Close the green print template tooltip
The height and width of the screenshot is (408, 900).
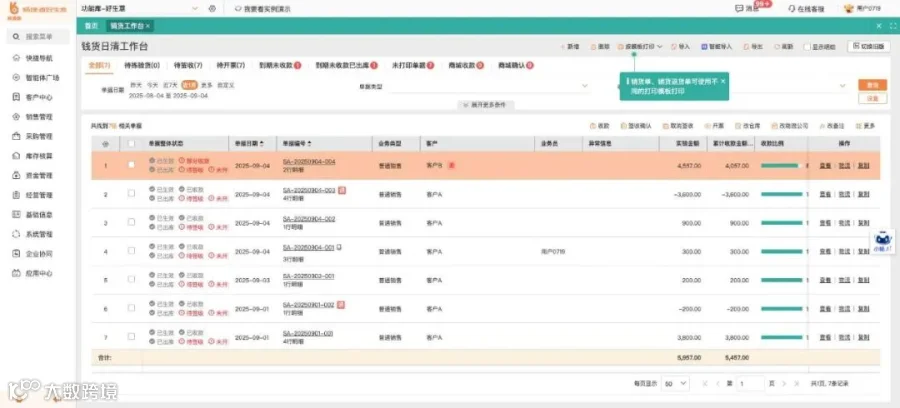click(x=723, y=81)
